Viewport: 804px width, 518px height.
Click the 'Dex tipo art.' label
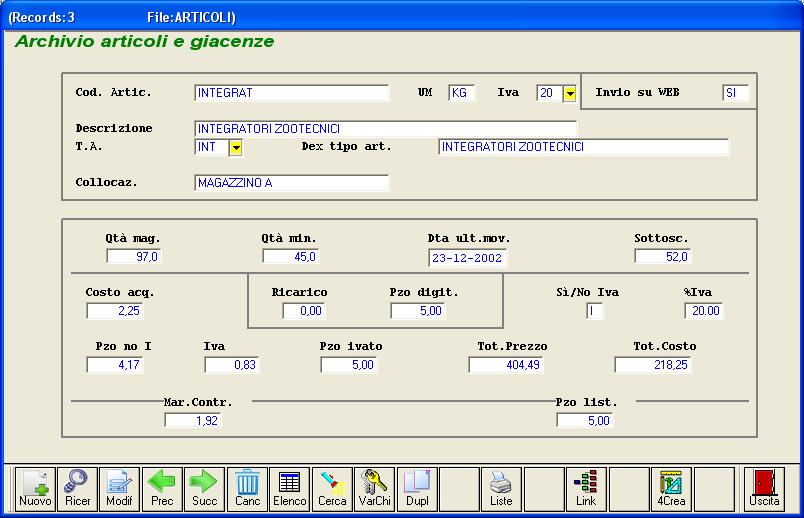click(x=347, y=147)
